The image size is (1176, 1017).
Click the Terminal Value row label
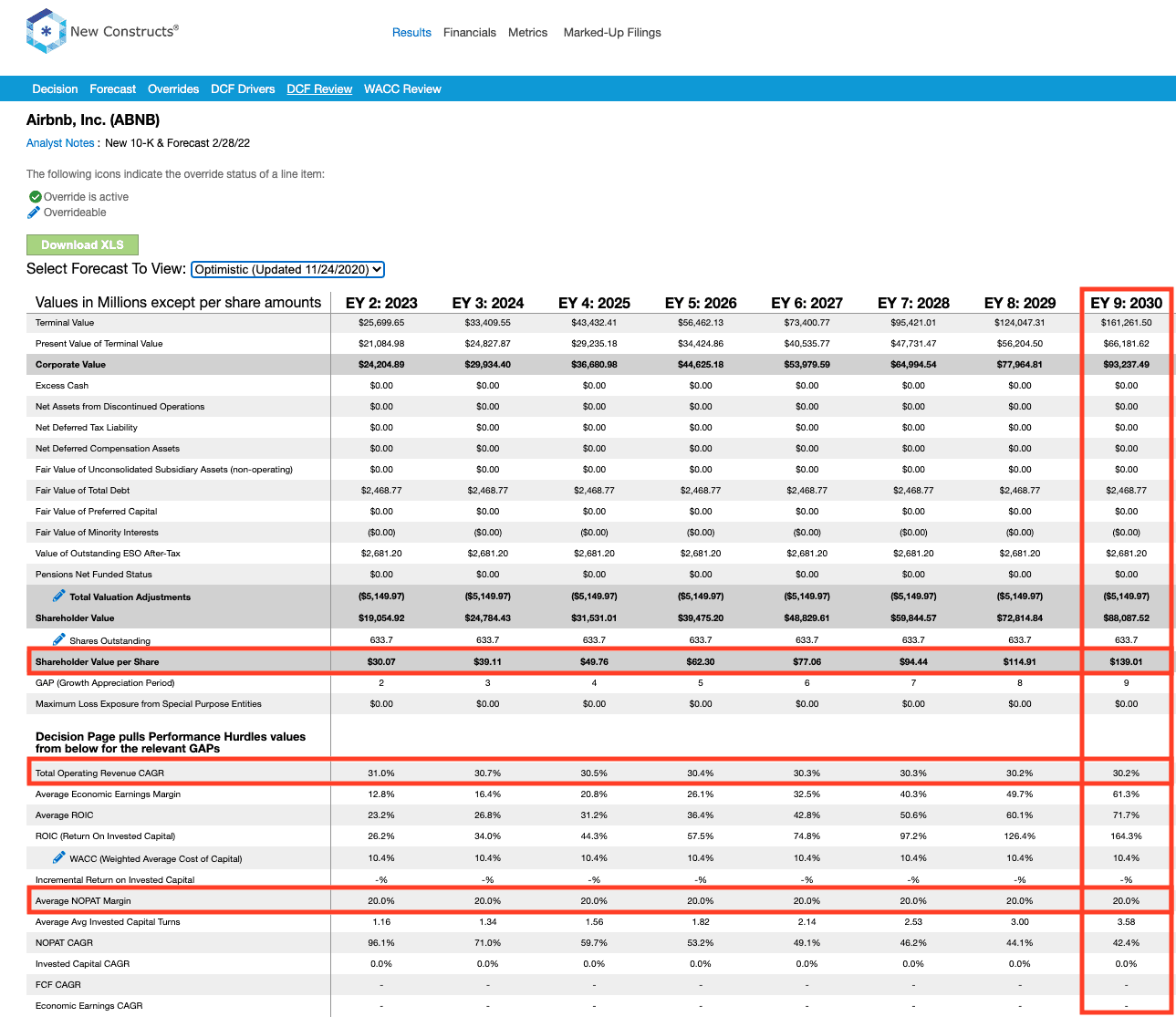click(x=65, y=323)
